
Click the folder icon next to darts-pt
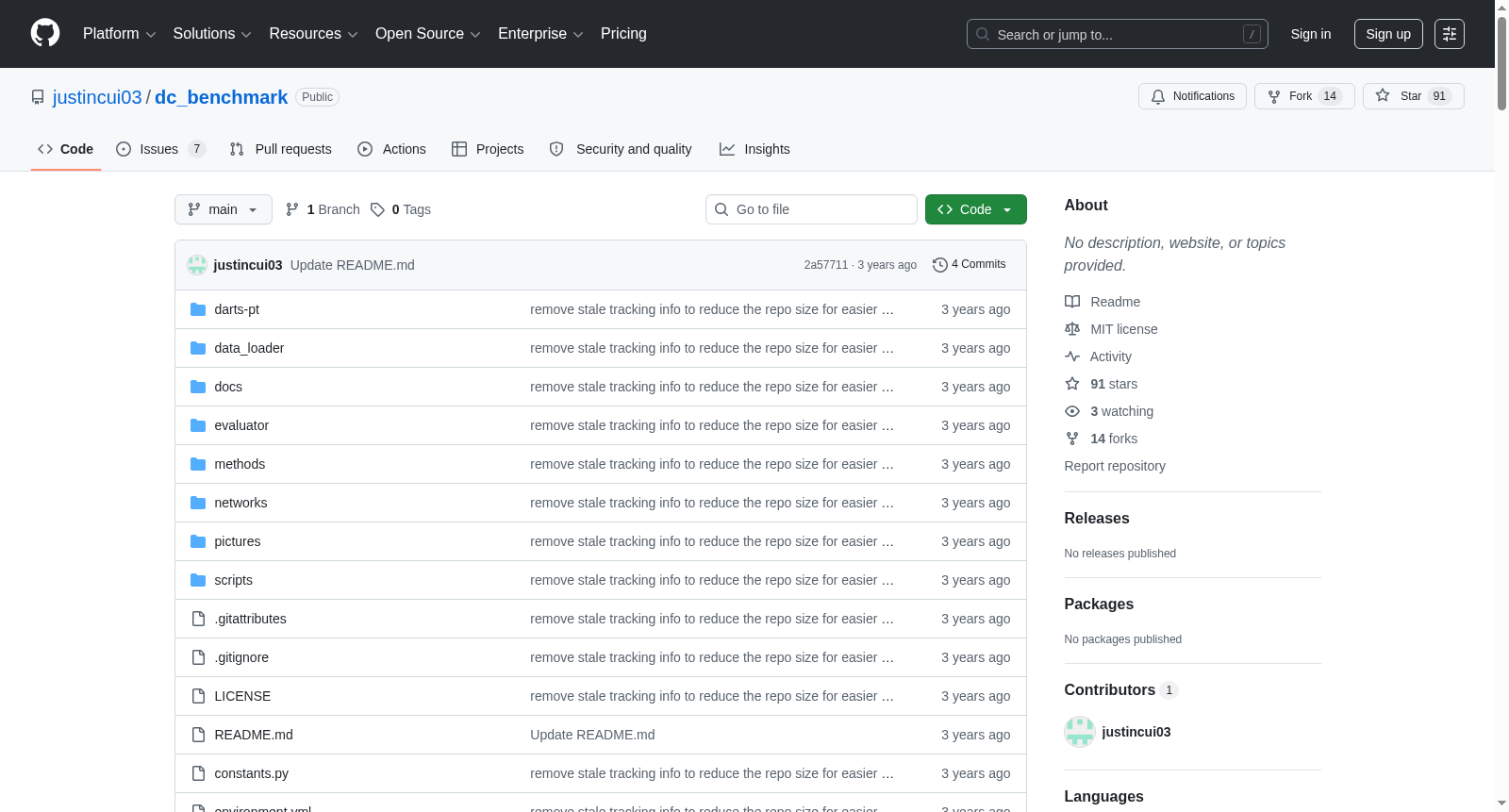pos(198,309)
